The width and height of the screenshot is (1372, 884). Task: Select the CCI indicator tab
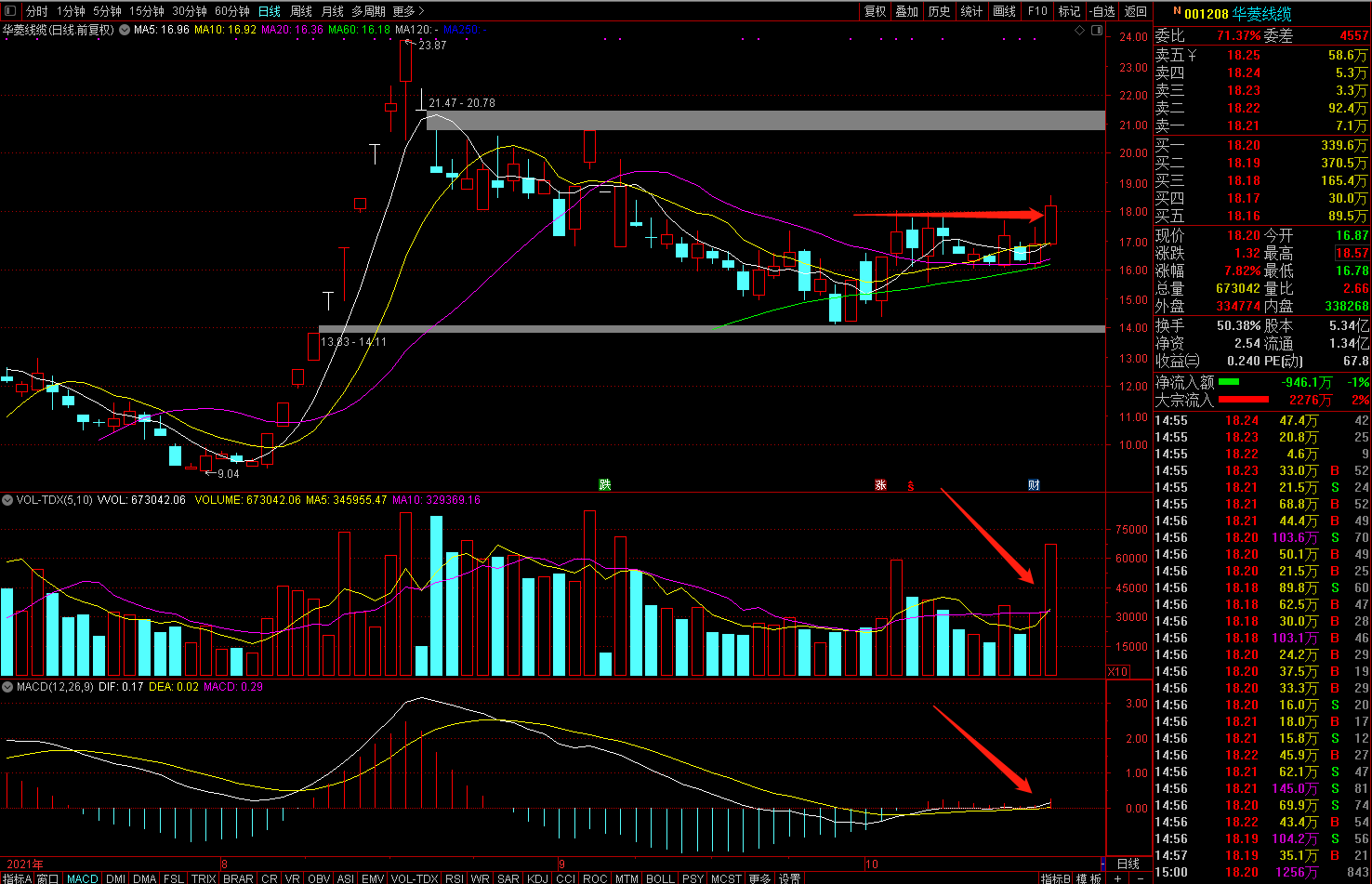(566, 878)
